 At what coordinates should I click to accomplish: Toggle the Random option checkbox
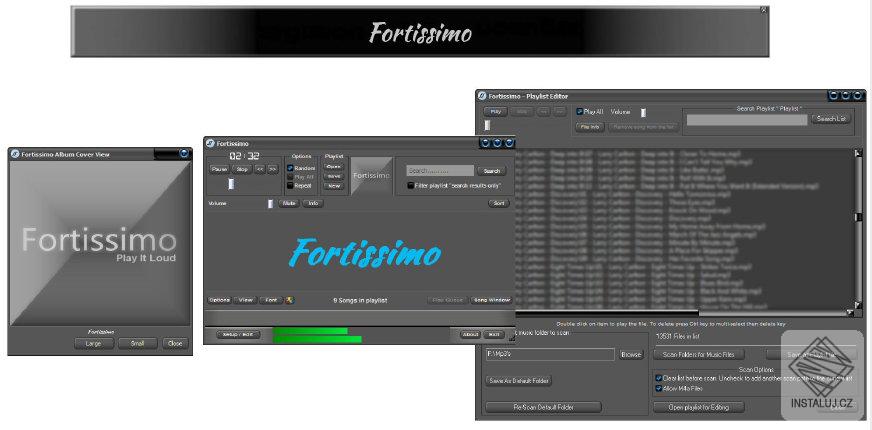(290, 168)
